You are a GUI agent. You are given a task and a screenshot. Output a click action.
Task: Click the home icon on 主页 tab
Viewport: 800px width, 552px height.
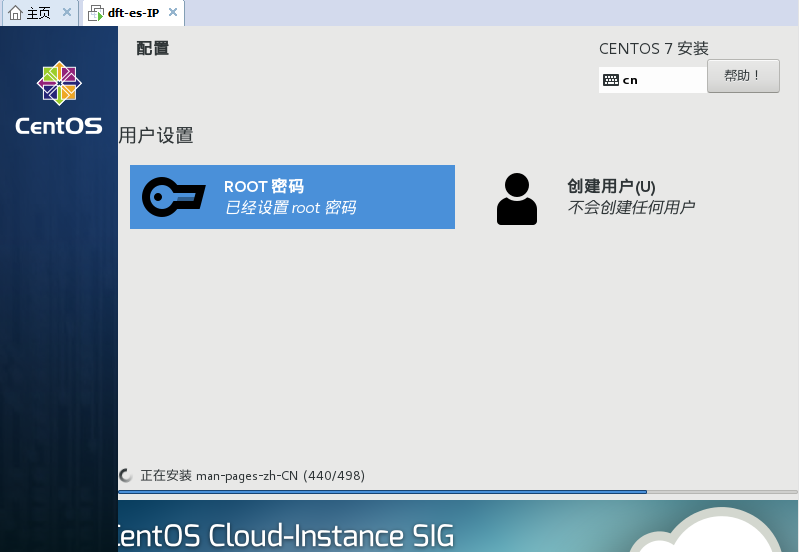(16, 13)
